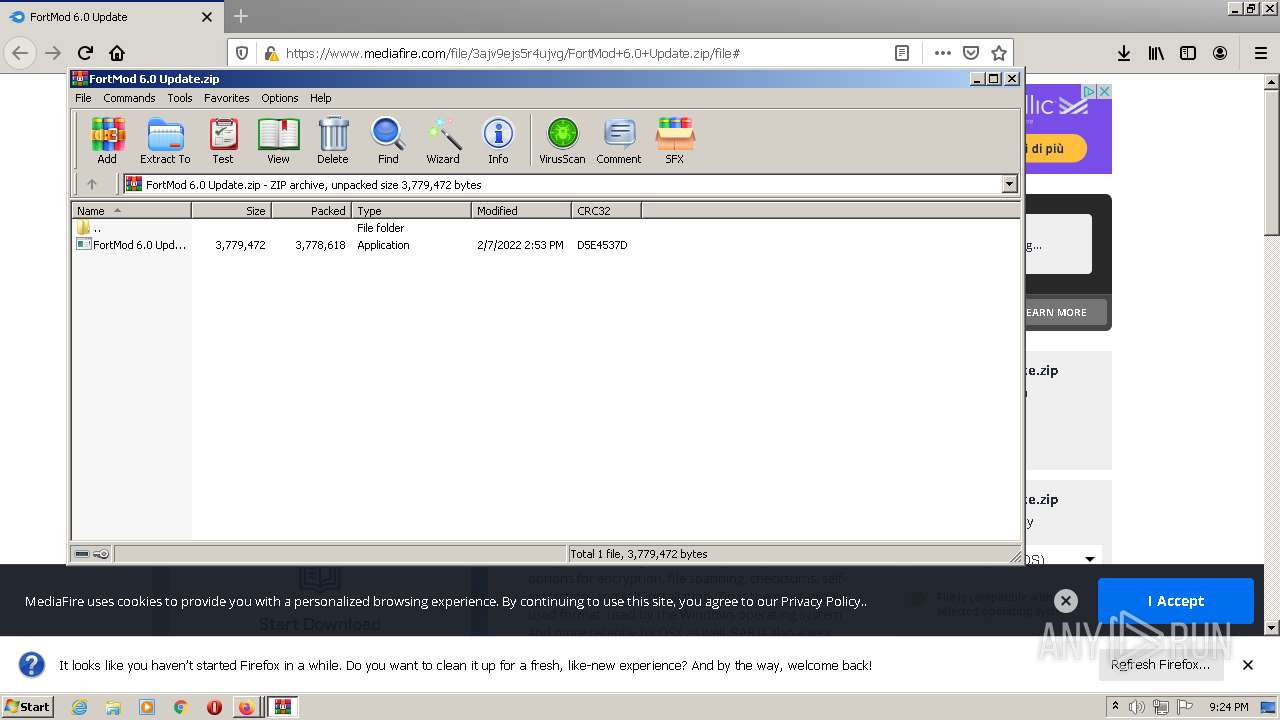Click the volume speaker tray icon

(x=1137, y=707)
